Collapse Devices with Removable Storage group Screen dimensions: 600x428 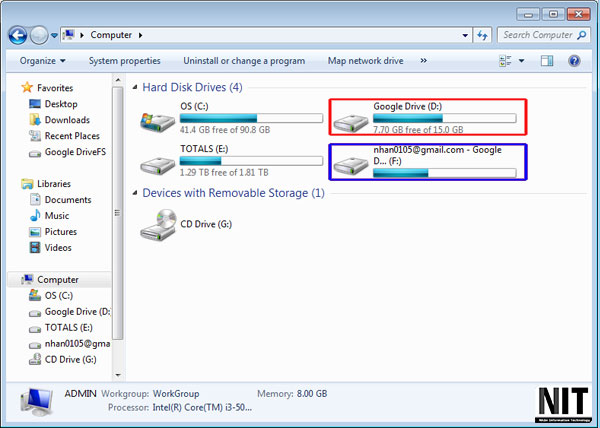point(135,193)
